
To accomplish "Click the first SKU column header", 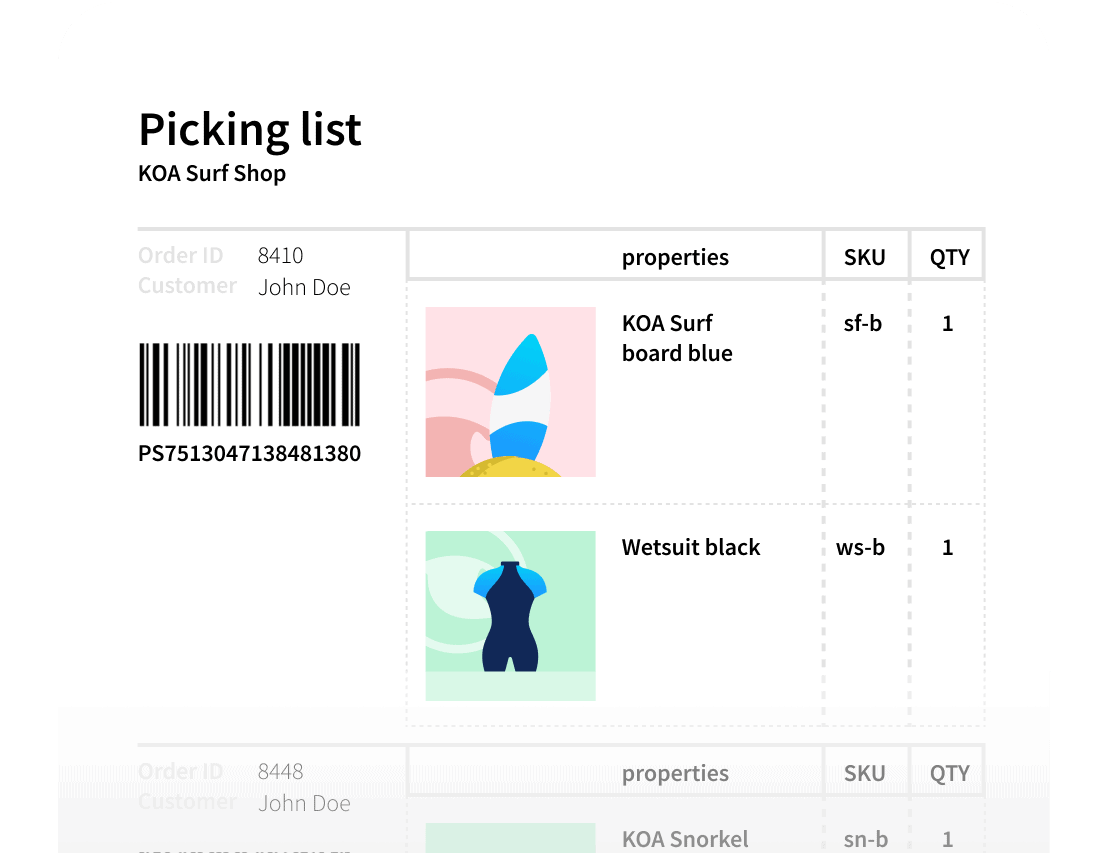I will [864, 257].
